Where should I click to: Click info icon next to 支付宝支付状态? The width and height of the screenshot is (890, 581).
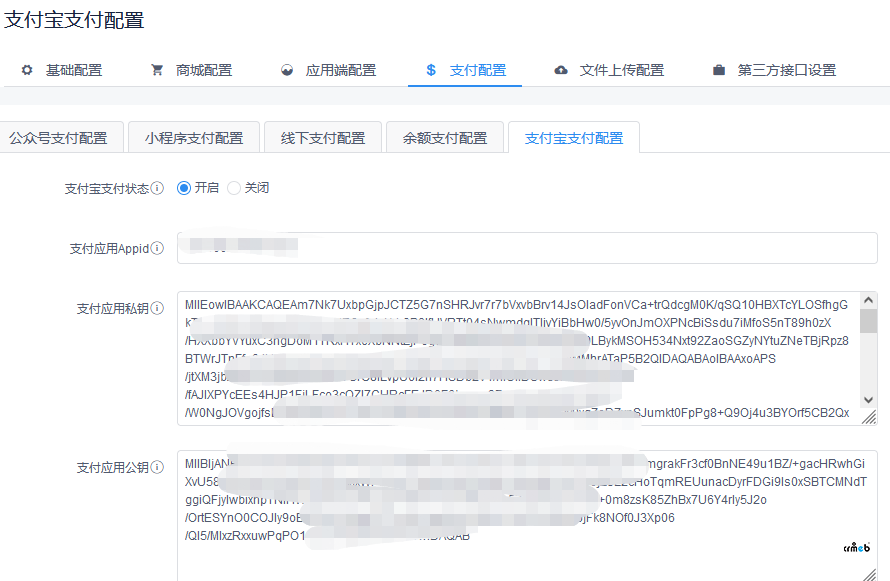[x=157, y=188]
